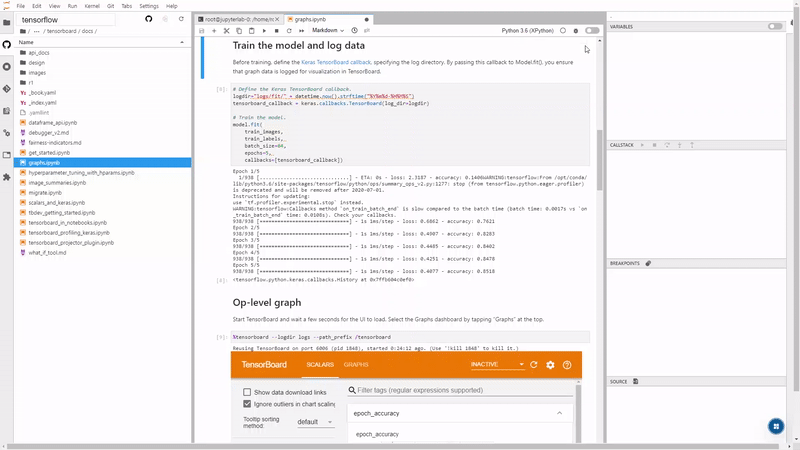The width and height of the screenshot is (800, 450).
Task: Insert a cell below with plus
Action: click(x=214, y=31)
